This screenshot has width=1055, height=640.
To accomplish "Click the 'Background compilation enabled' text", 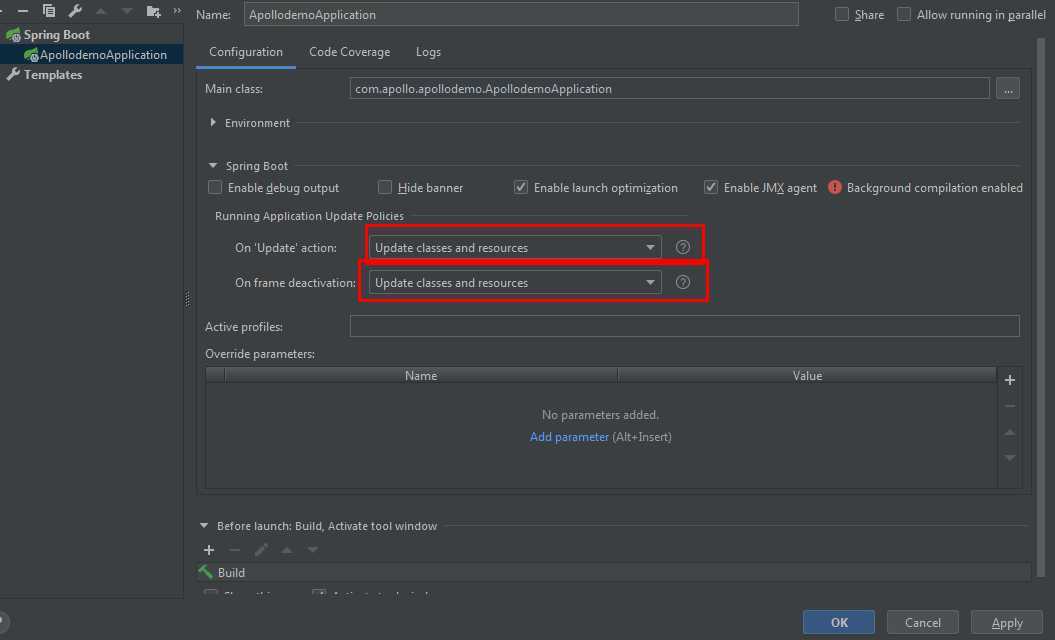I will [x=935, y=187].
